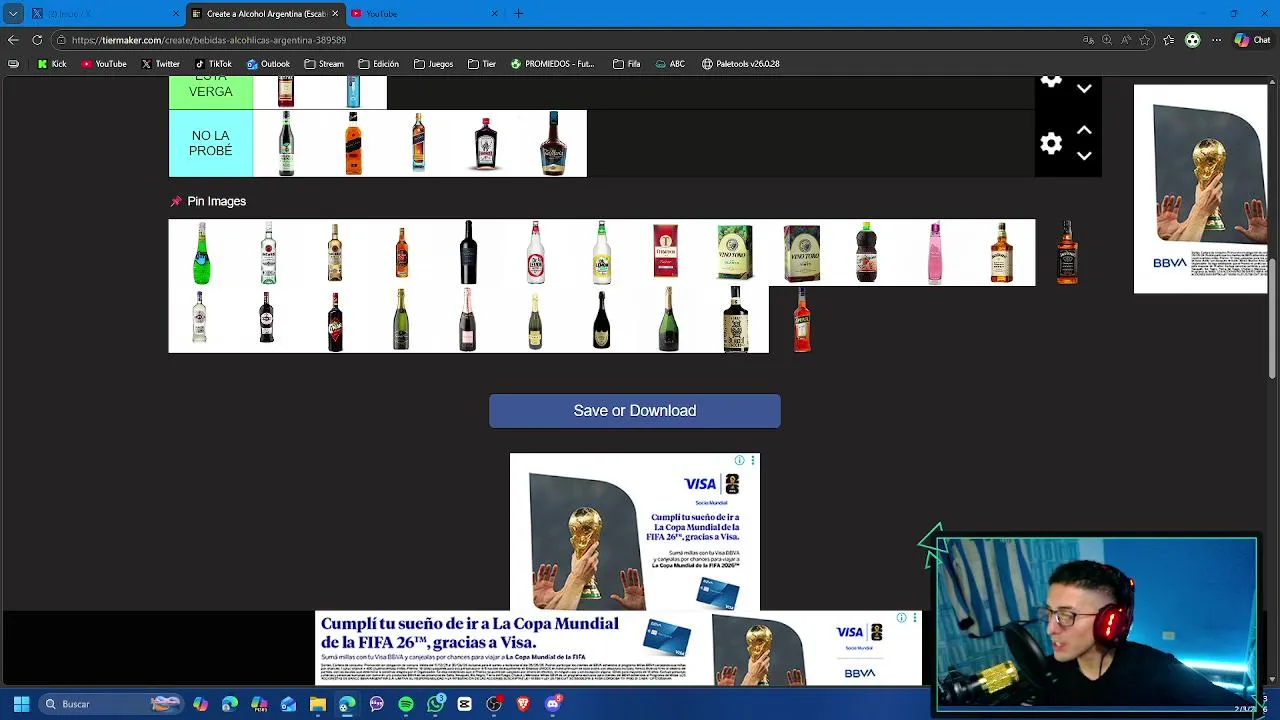Expand the Fifa bookmarks folder
1280x720 pixels.
[x=626, y=64]
